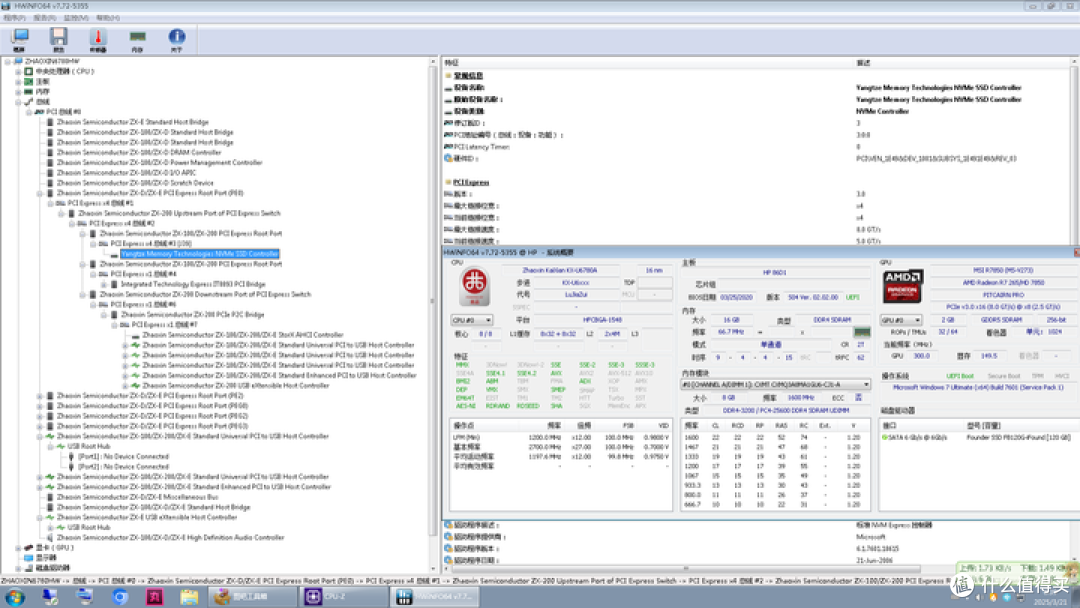Open the CPU #0 selector dropdown
The image size is (1080, 608).
coord(472,320)
